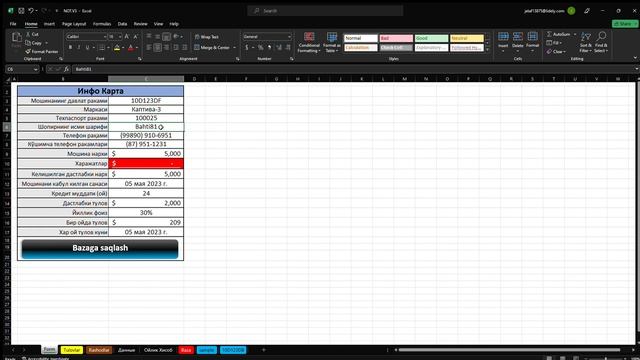Apply Comma Style icon

pos(269,48)
